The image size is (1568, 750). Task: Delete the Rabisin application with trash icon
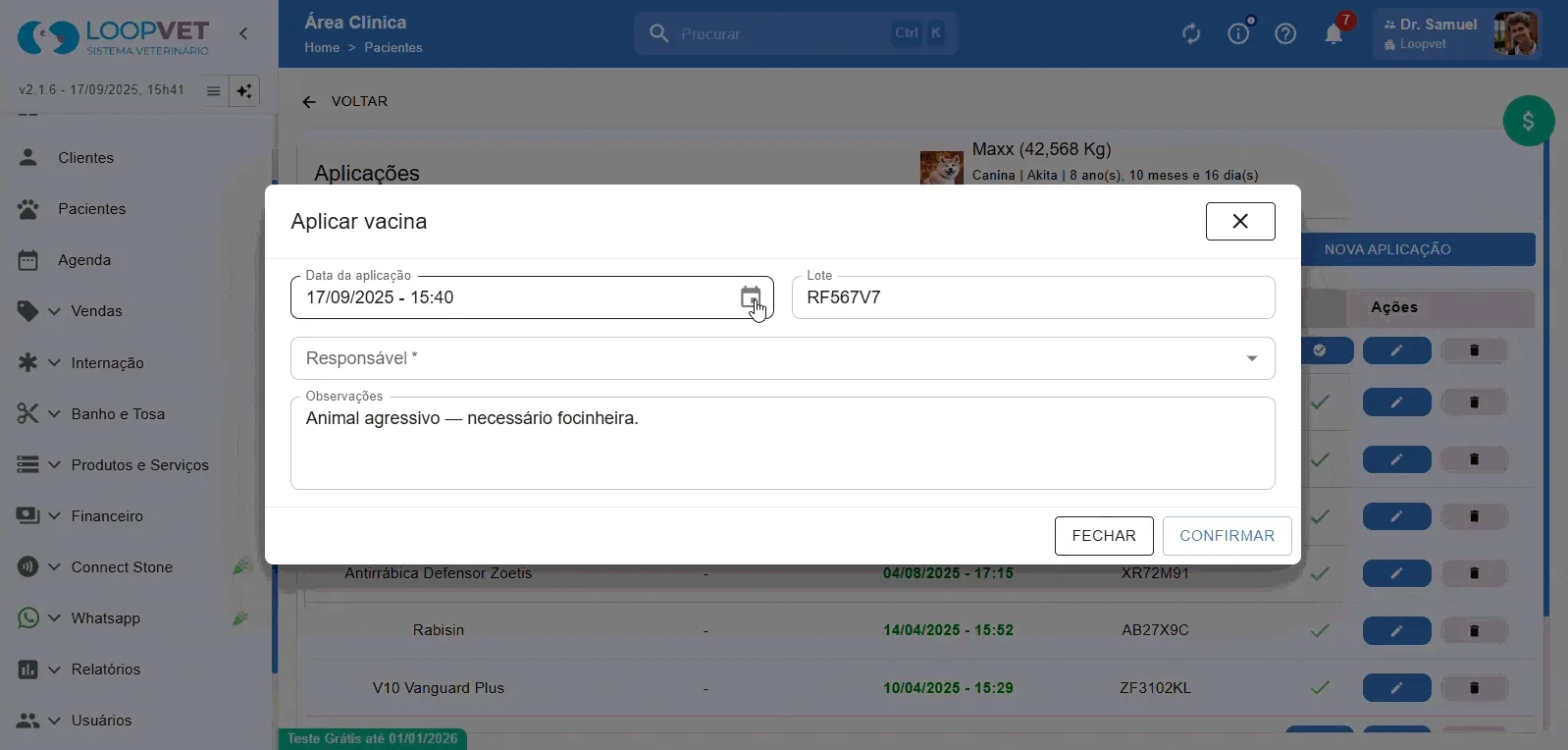[x=1474, y=630]
